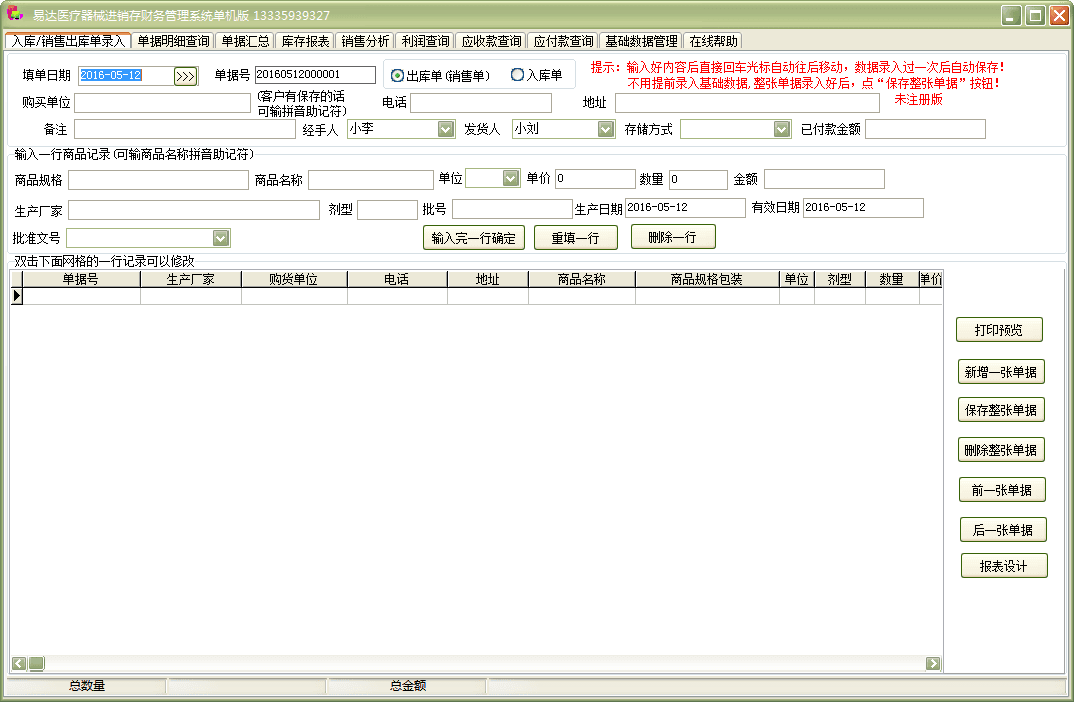The width and height of the screenshot is (1074, 702).
Task: Switch to 基础数据管理 tab
Action: 641,41
